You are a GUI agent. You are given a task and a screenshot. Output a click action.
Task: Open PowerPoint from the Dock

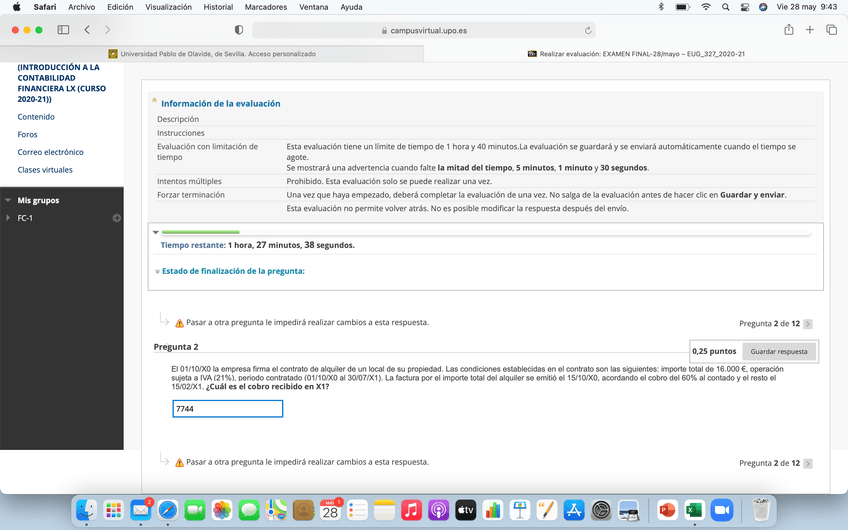click(x=667, y=510)
